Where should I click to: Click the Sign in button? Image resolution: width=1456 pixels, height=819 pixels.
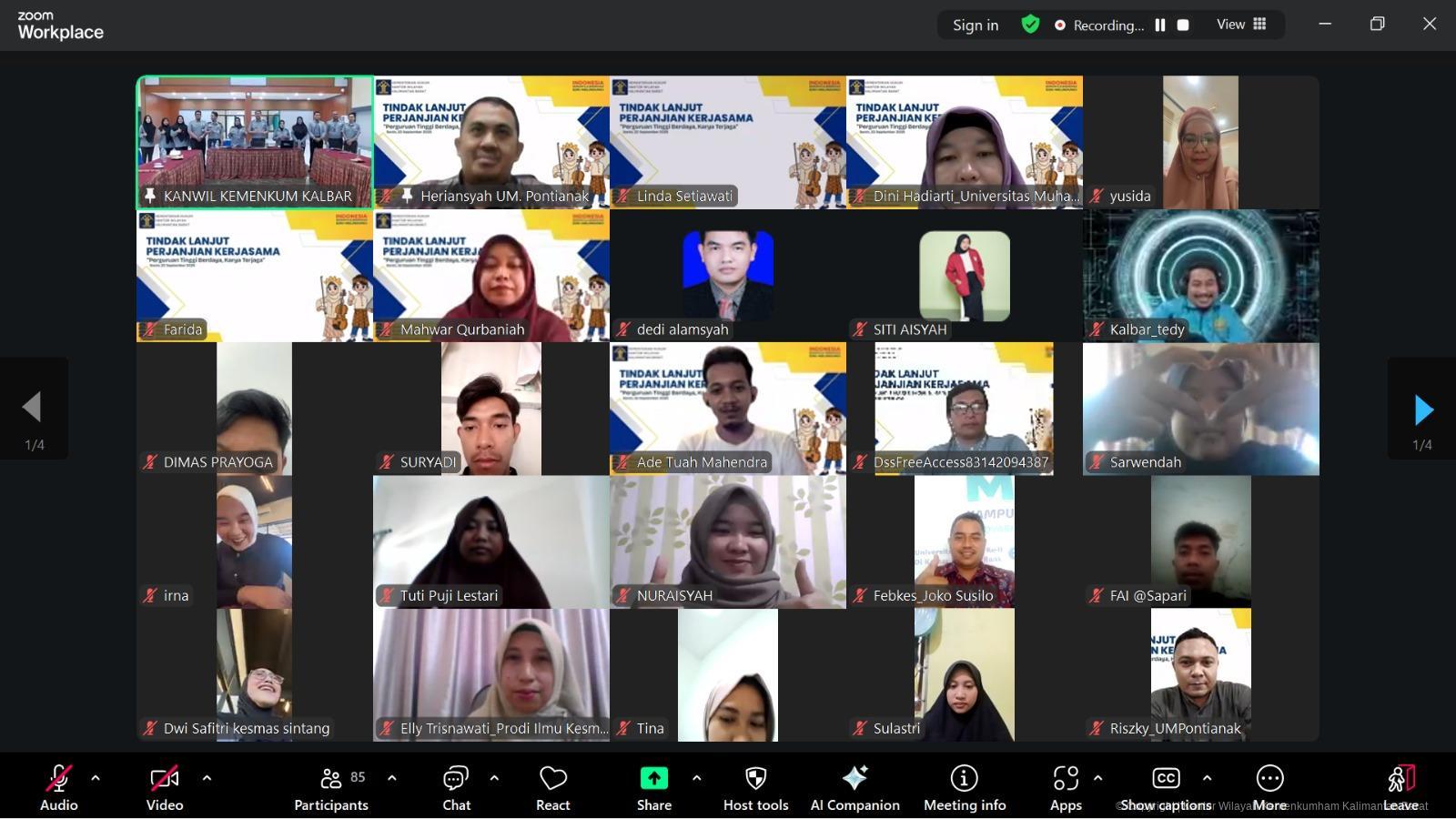click(x=975, y=25)
